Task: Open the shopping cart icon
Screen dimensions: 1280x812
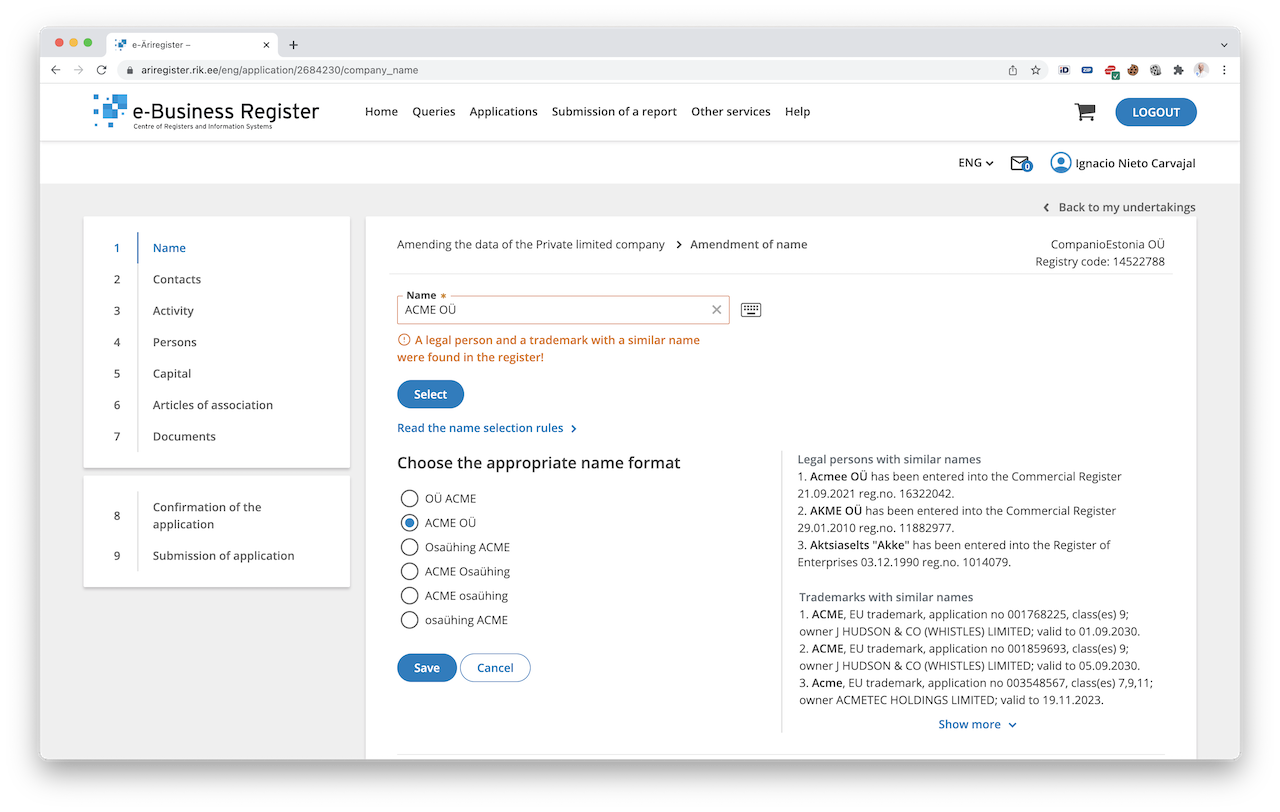Action: 1085,112
